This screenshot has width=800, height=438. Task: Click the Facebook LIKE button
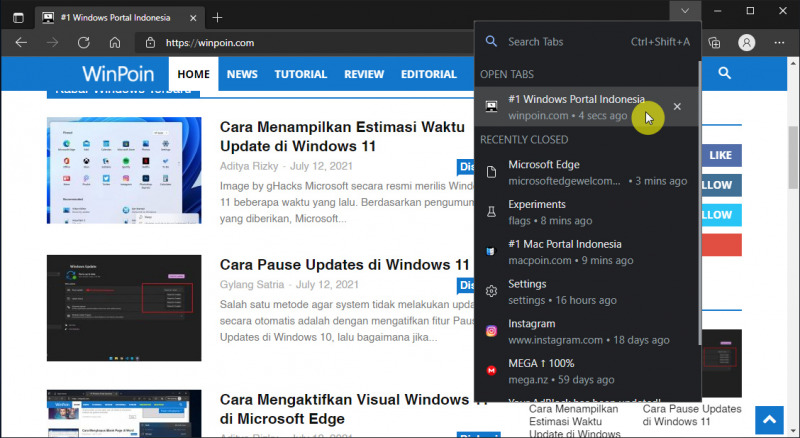coord(720,155)
